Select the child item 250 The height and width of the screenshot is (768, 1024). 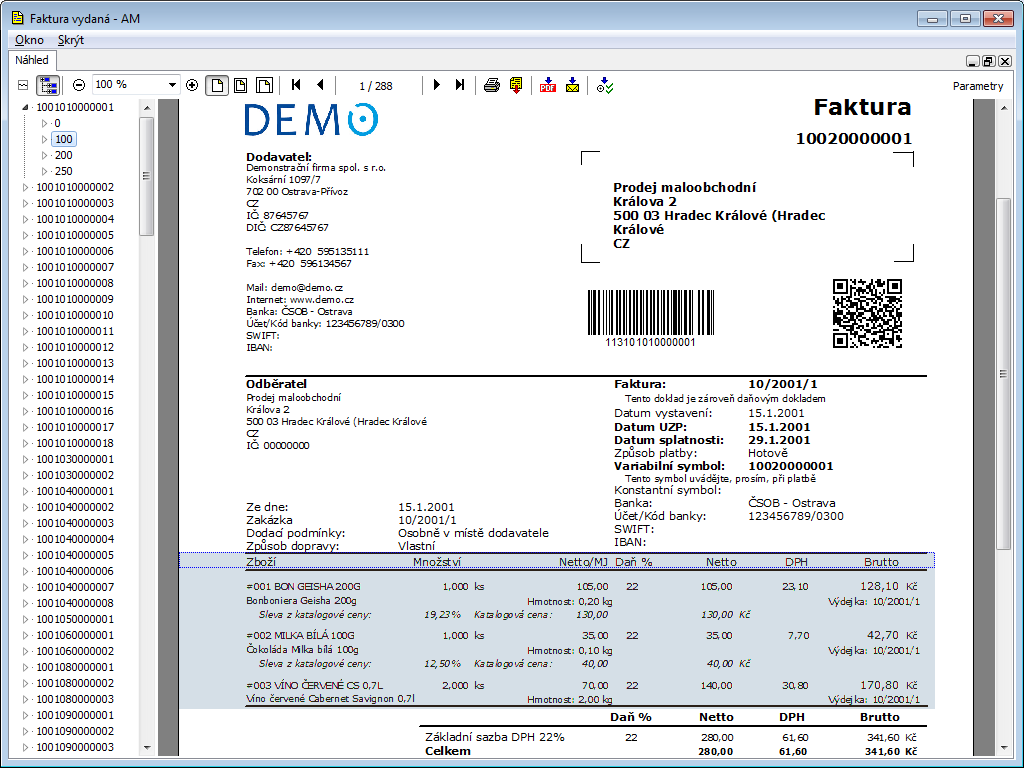(64, 171)
